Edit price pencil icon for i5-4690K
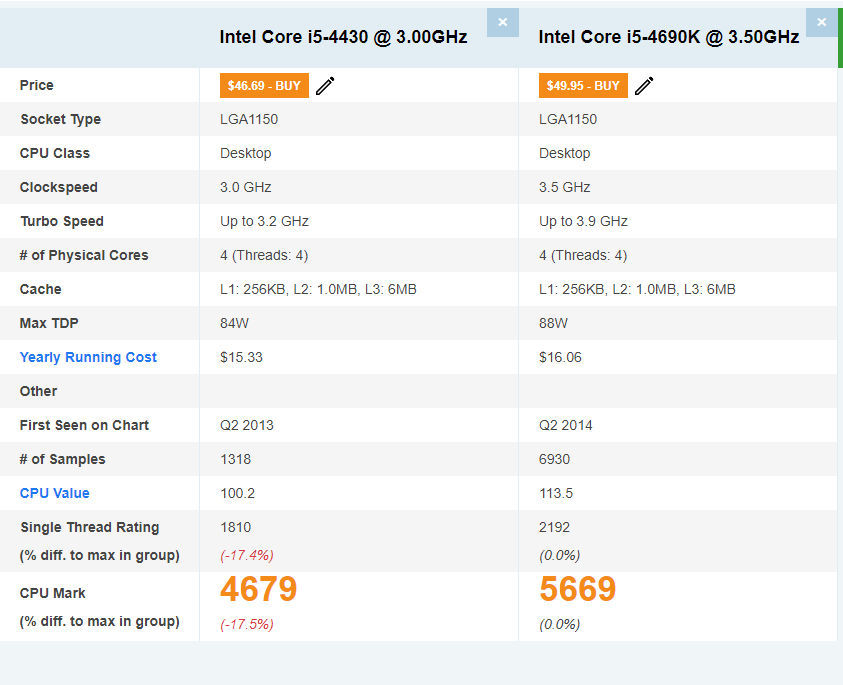Viewport: 843px width, 685px height. pos(644,86)
